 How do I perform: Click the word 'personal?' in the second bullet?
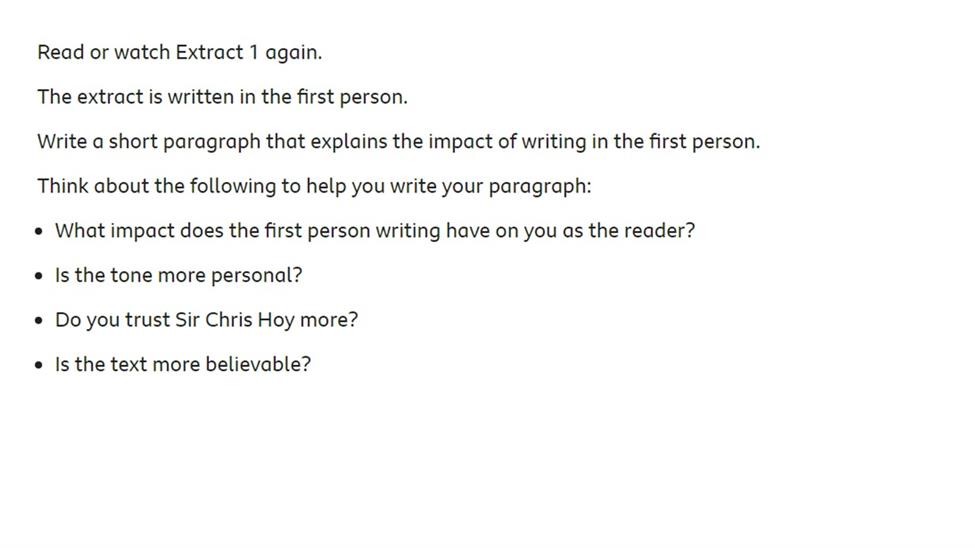256,276
